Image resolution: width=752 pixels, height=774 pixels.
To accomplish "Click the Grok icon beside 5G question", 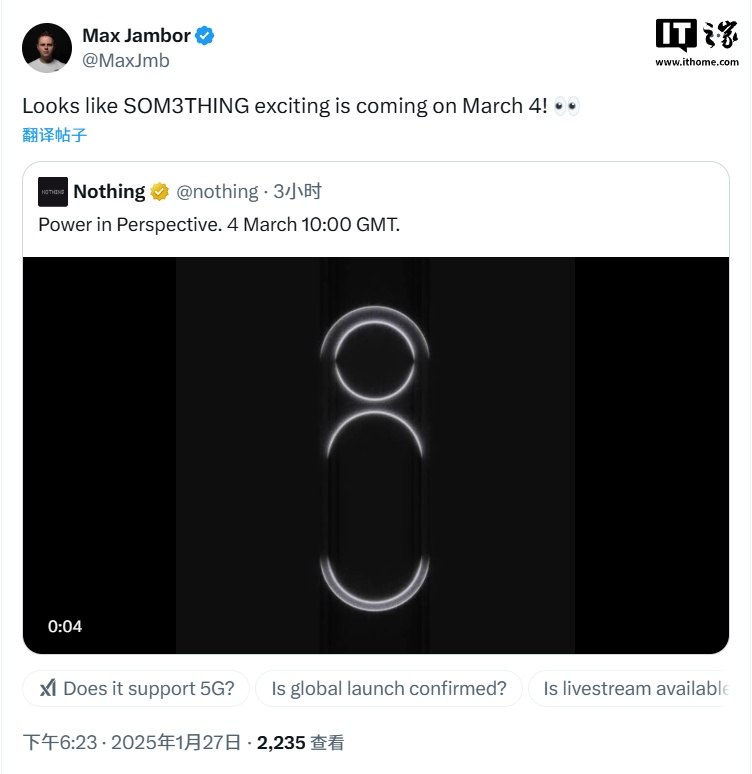I will [x=47, y=688].
